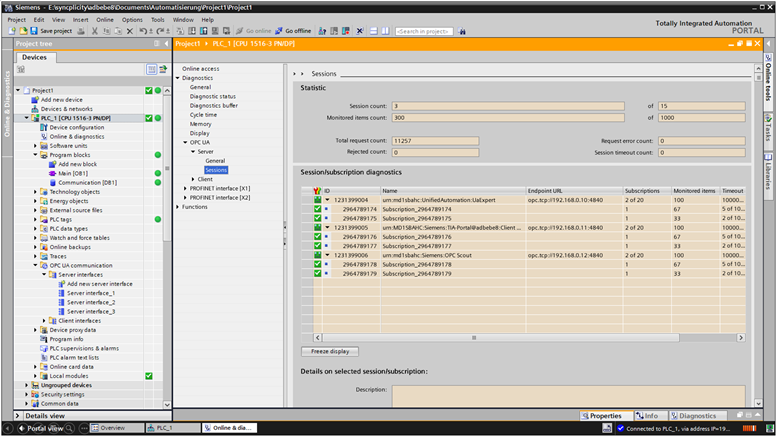Open Watch and force tables
Screen dimensions: 776x436
(79, 238)
